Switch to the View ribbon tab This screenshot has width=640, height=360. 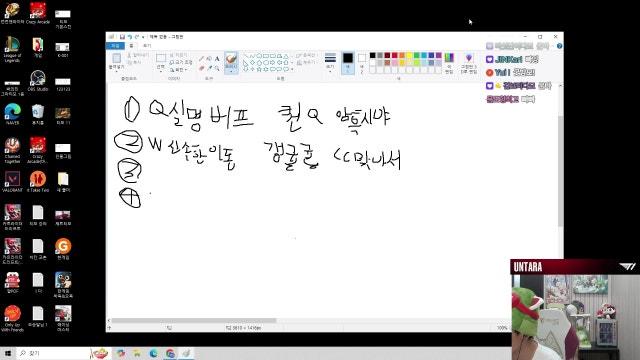pyautogui.click(x=147, y=45)
